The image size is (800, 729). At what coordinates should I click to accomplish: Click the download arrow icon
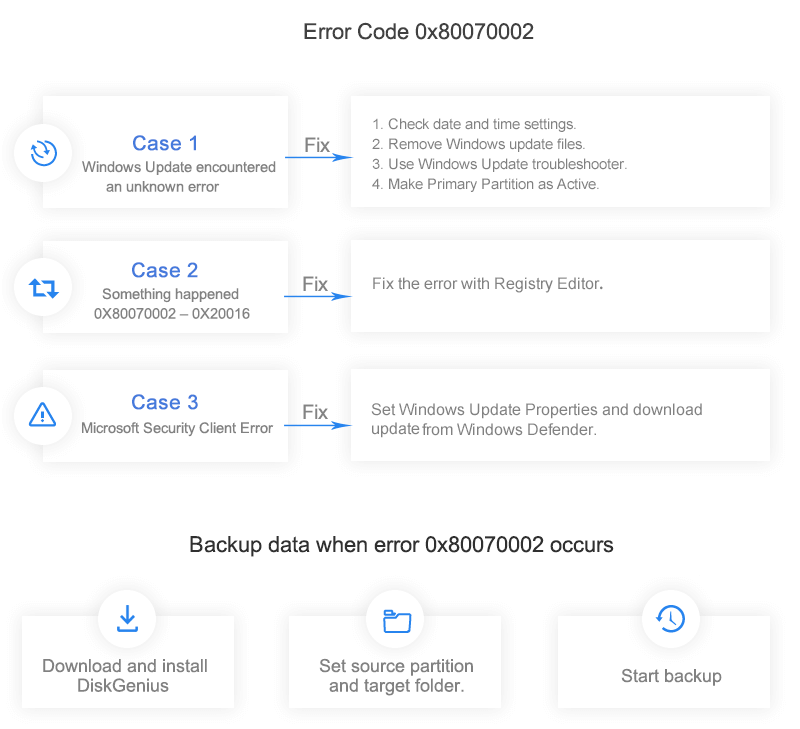tap(127, 619)
